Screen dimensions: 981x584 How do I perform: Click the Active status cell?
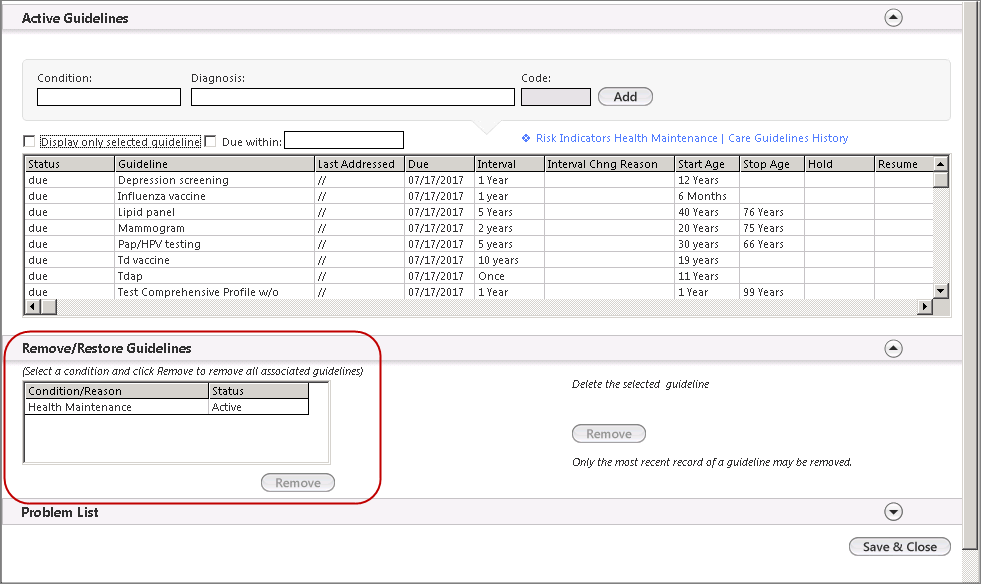coord(258,407)
